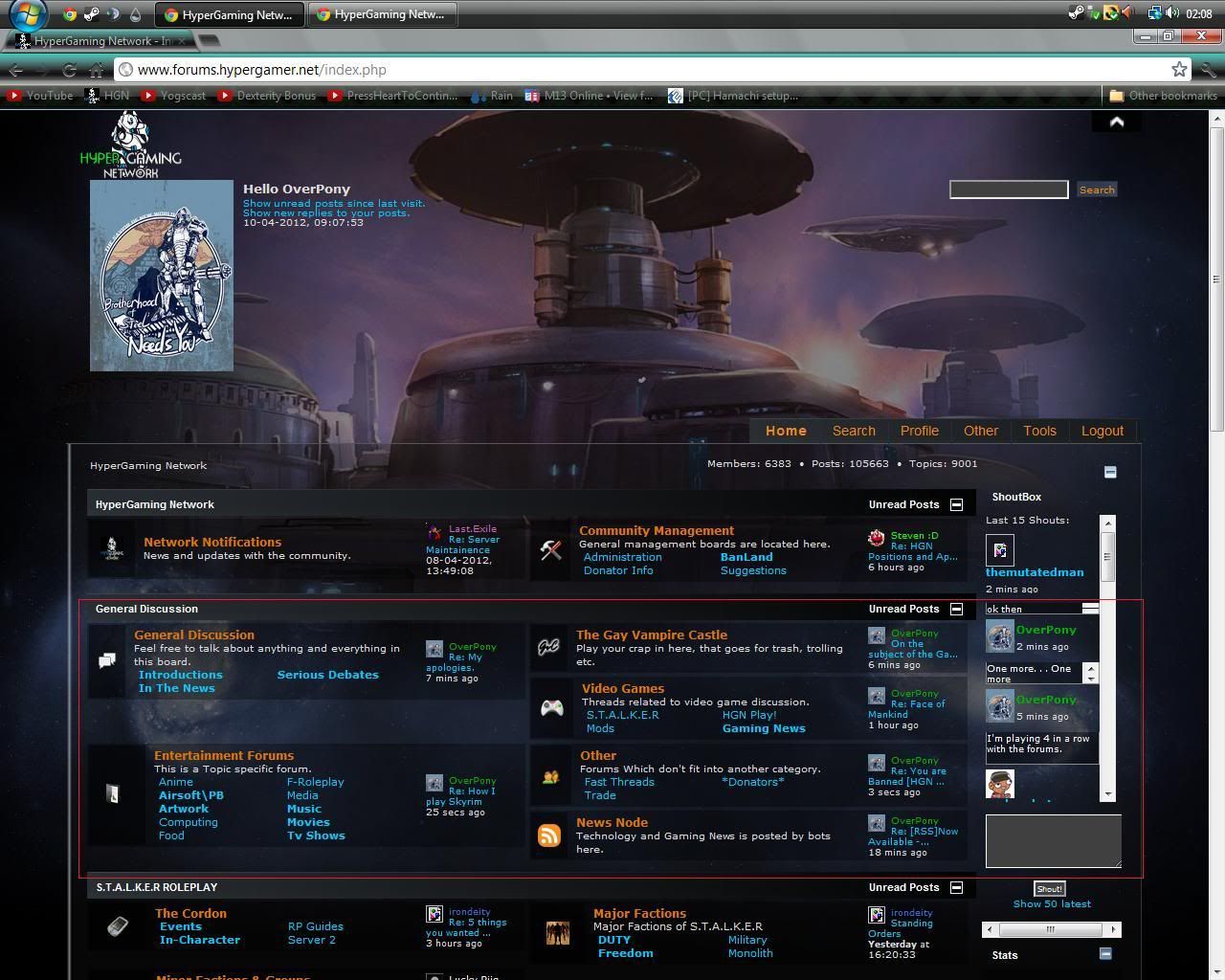The width and height of the screenshot is (1225, 980).
Task: Click General Discussion speech bubble icon
Action: click(x=107, y=660)
